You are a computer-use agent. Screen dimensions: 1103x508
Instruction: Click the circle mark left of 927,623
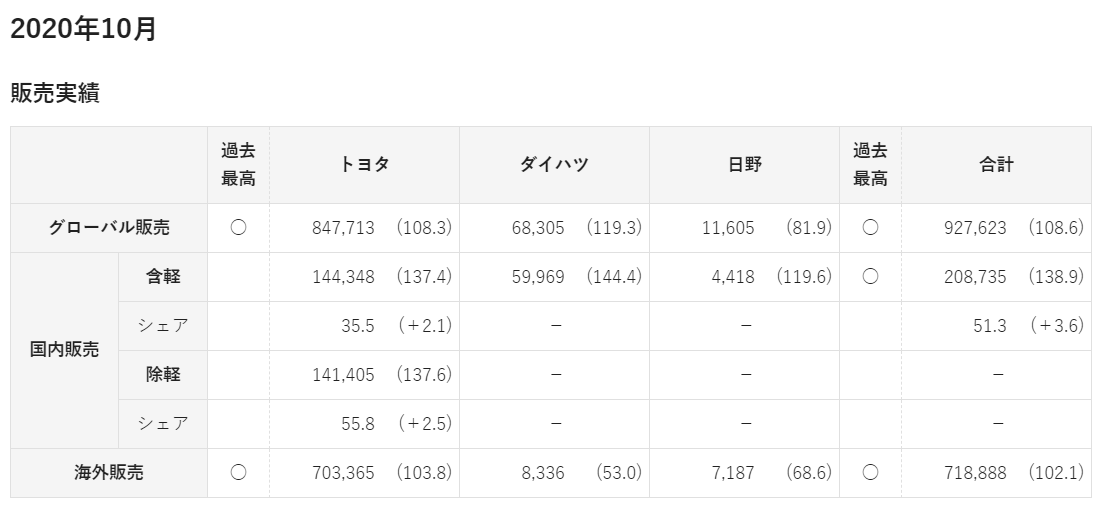[x=870, y=228]
